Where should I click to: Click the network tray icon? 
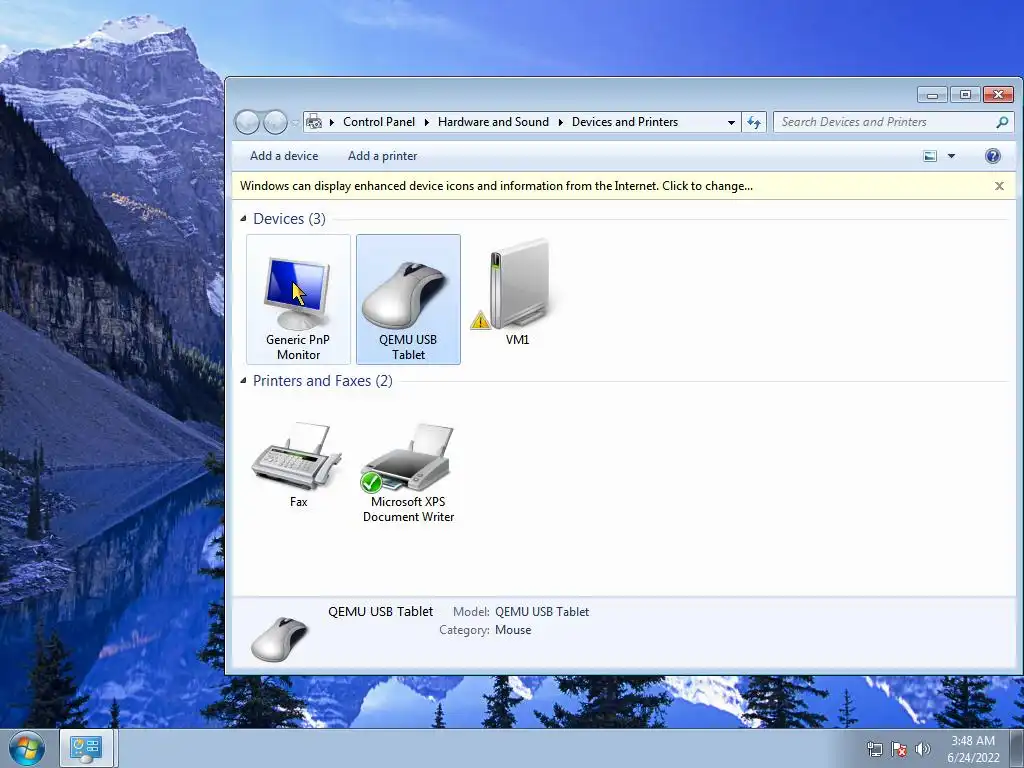[x=874, y=749]
